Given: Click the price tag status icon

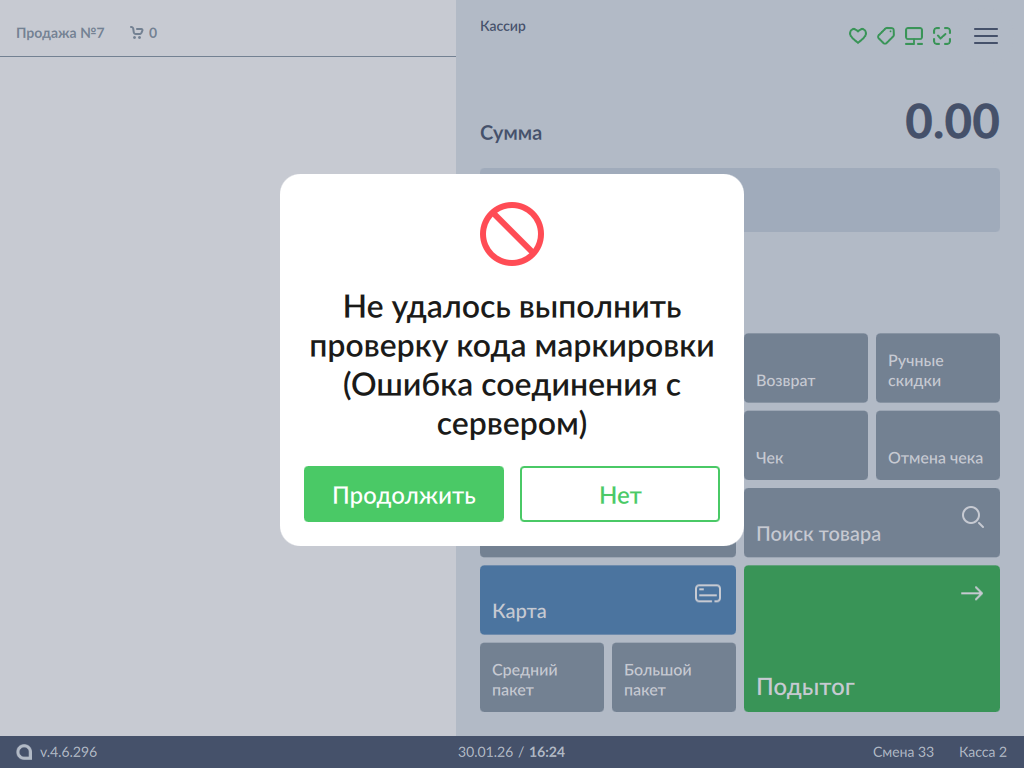Looking at the screenshot, I should point(885,36).
